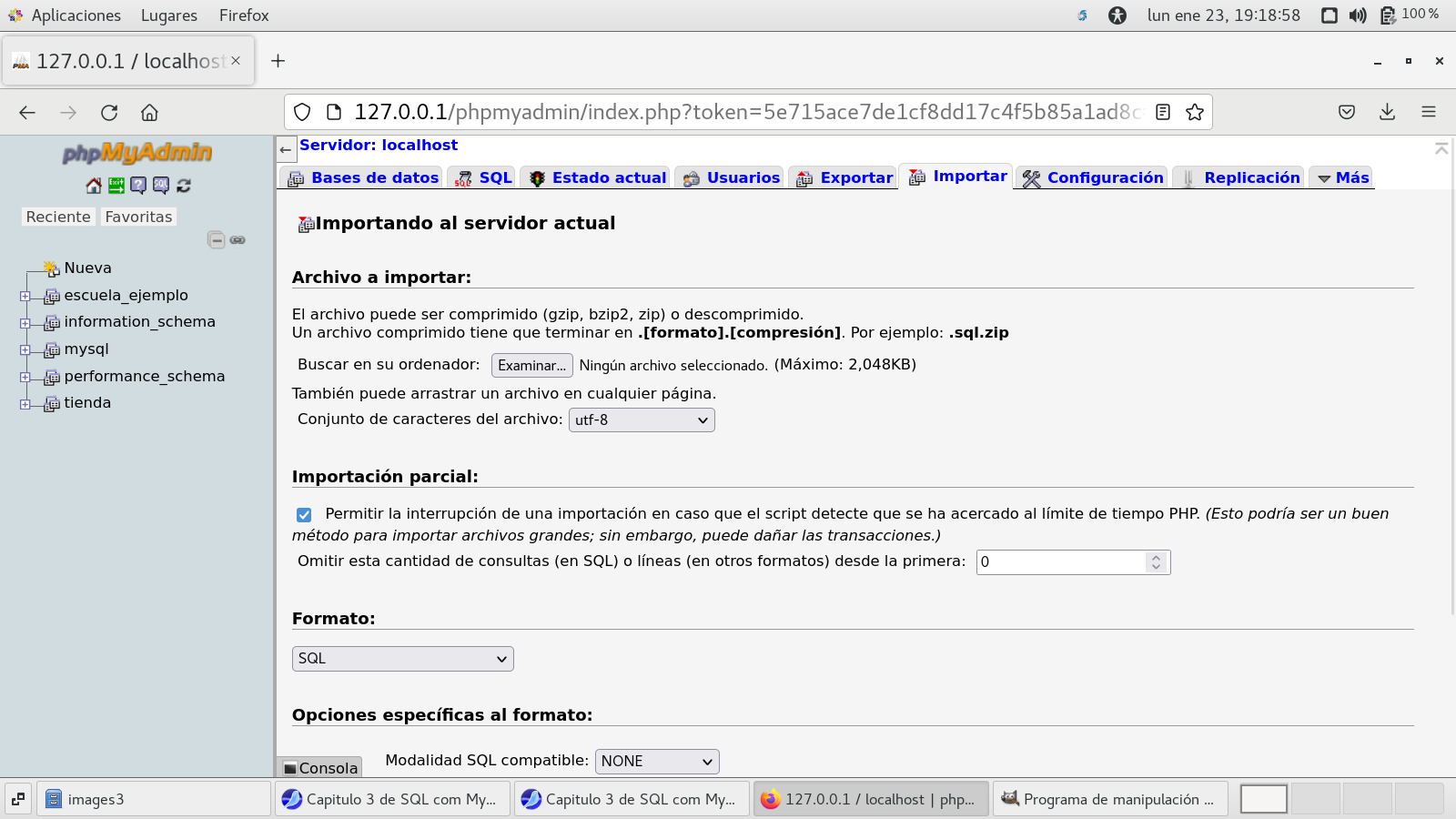
Task: Click the link-with-main-panel chain icon
Action: coord(238,240)
